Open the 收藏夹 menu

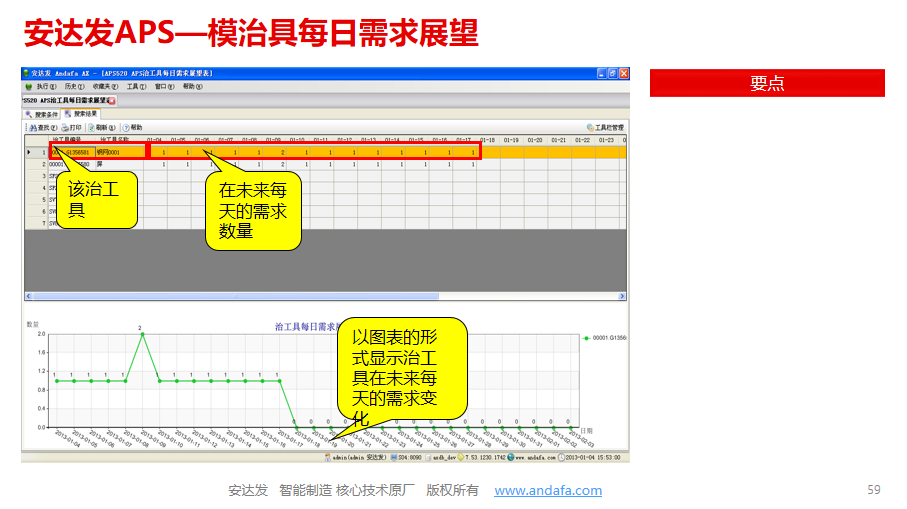coord(105,87)
